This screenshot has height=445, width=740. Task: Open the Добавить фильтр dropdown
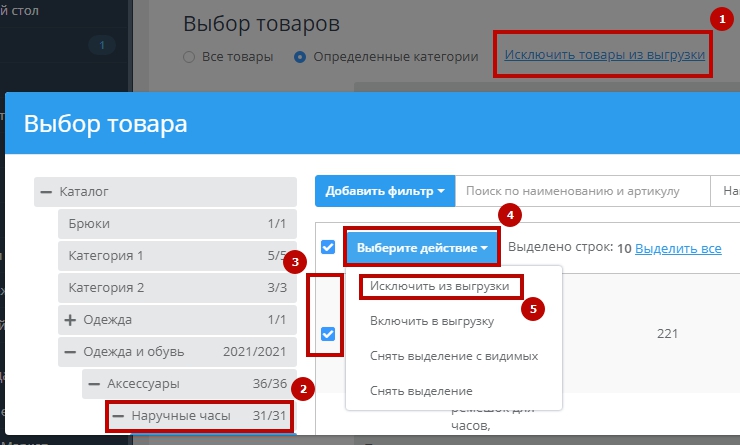pos(384,190)
